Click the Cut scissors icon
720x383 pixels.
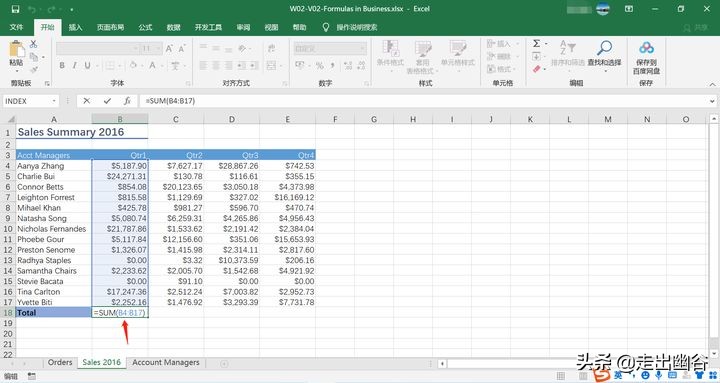point(34,44)
